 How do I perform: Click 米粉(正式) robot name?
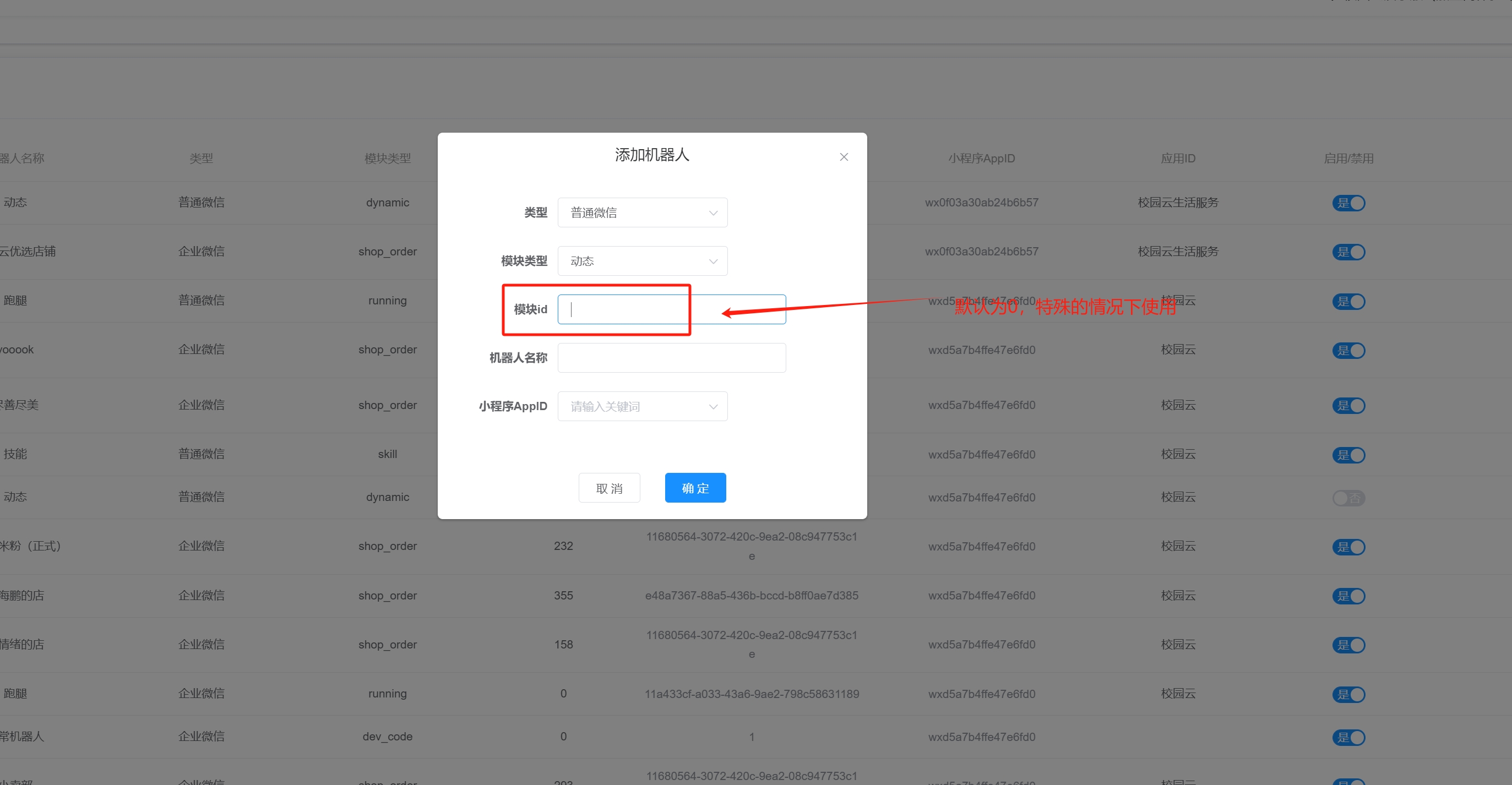(30, 546)
